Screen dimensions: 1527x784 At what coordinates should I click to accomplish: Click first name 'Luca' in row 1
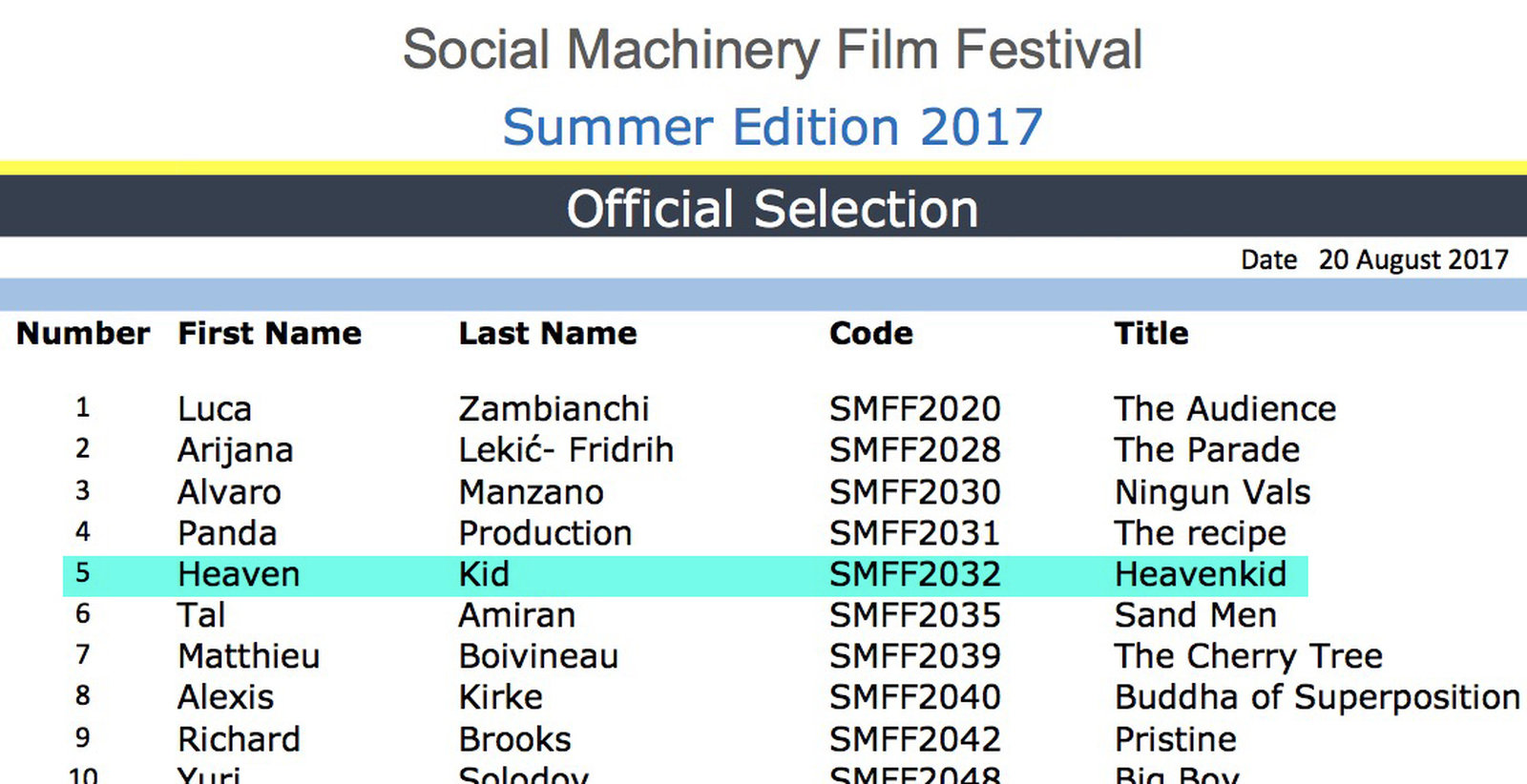pos(214,408)
